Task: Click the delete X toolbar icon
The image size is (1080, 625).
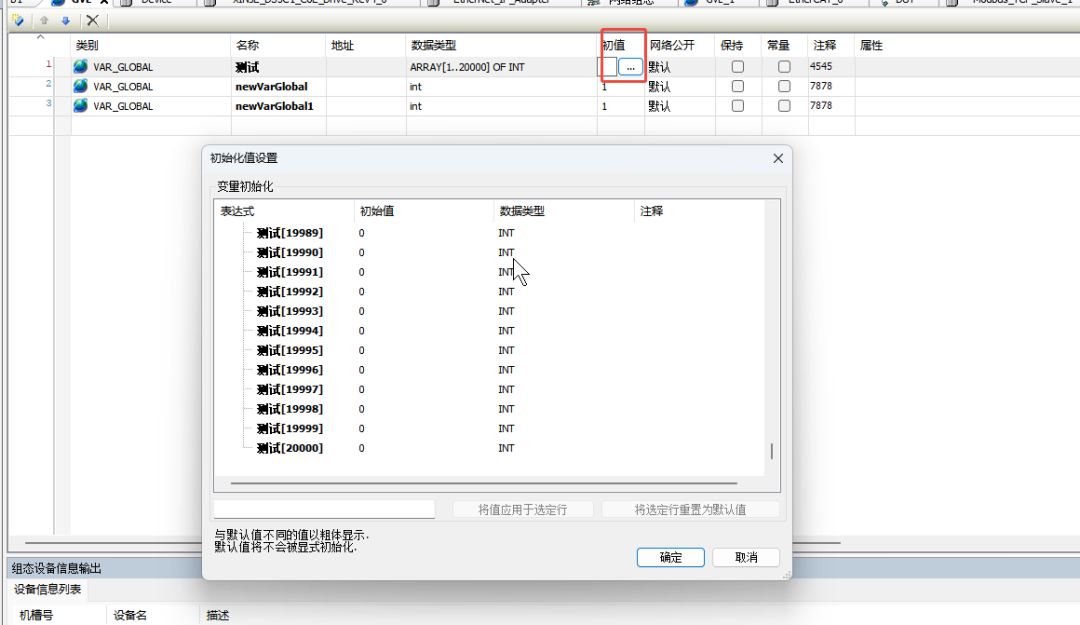Action: (92, 21)
